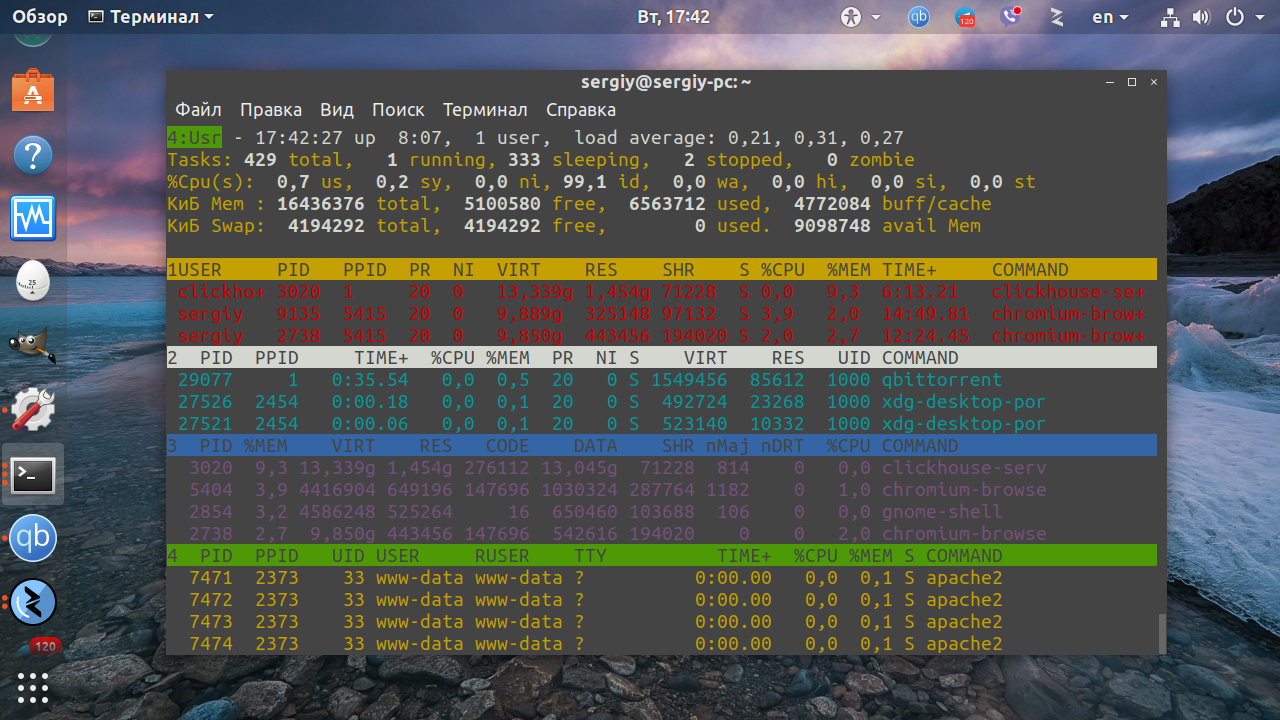Click the qBittorrent tray icon
The image size is (1280, 720).
[918, 17]
